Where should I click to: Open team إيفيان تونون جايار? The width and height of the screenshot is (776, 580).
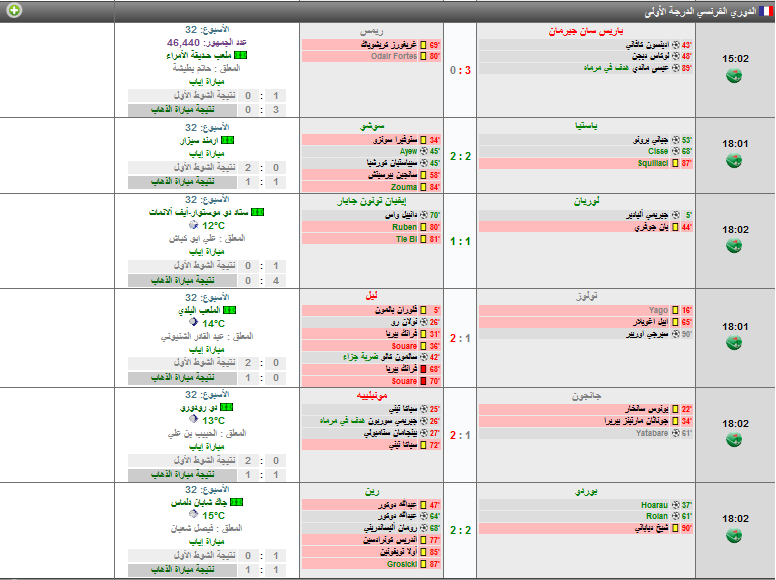pos(372,201)
